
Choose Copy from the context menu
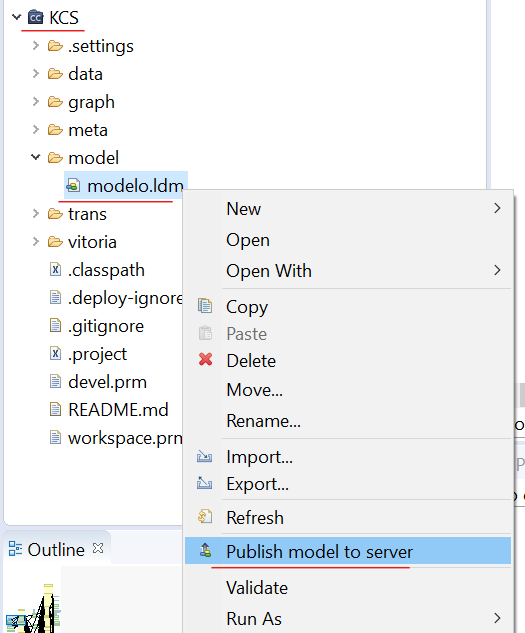coord(348,307)
